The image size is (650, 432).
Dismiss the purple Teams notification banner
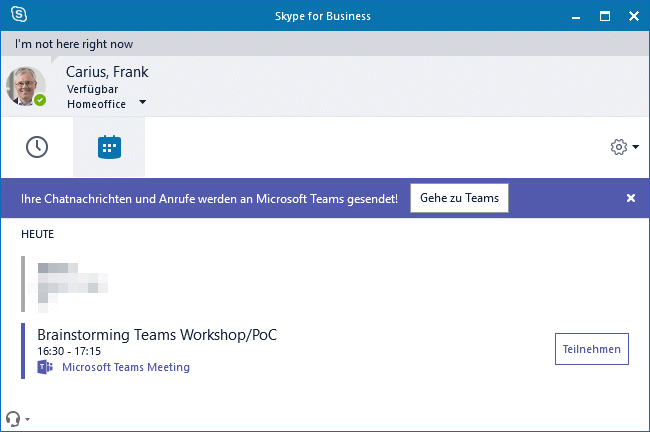click(x=631, y=198)
